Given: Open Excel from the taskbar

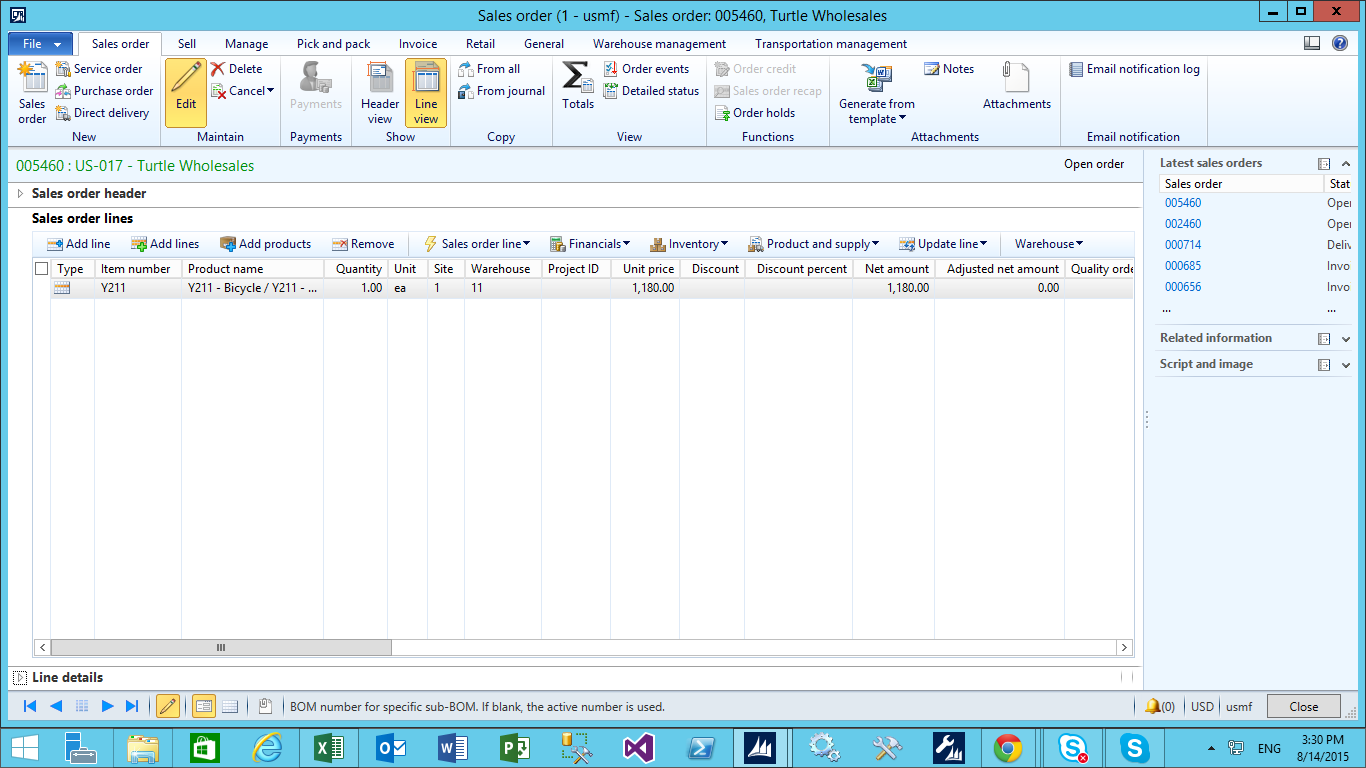Looking at the screenshot, I should pyautogui.click(x=329, y=748).
